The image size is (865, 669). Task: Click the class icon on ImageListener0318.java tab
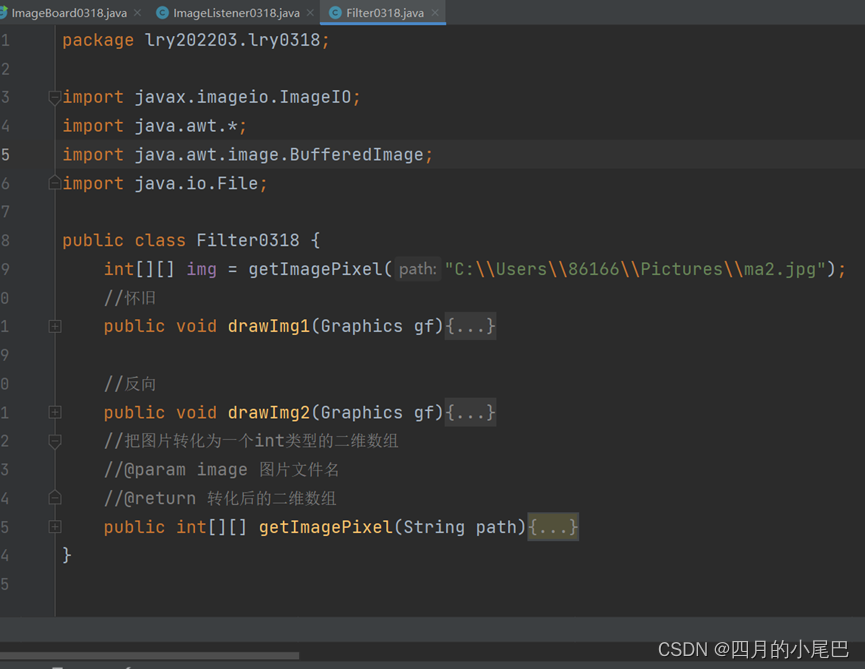(162, 13)
